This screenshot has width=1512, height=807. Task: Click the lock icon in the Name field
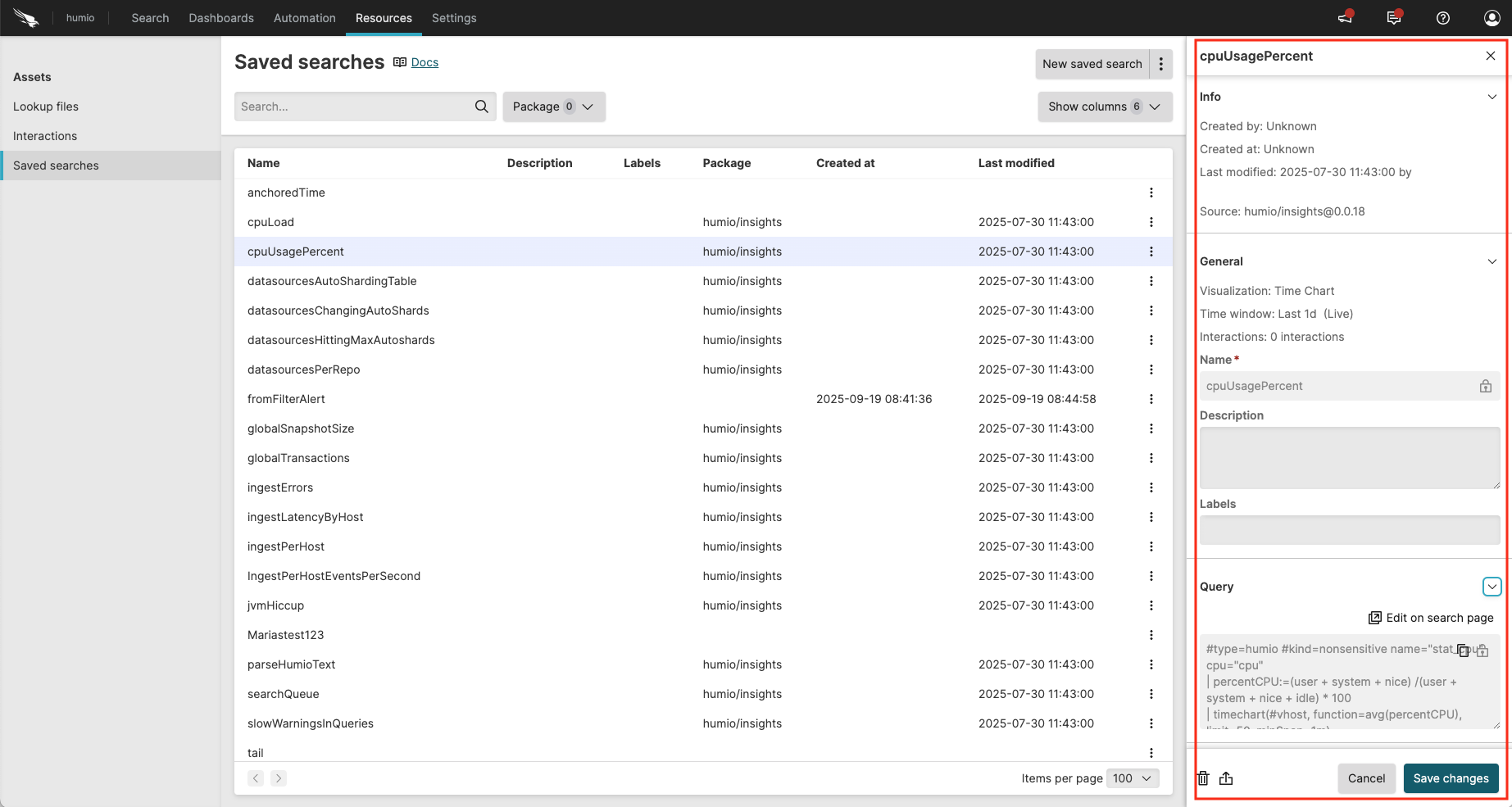coord(1486,386)
